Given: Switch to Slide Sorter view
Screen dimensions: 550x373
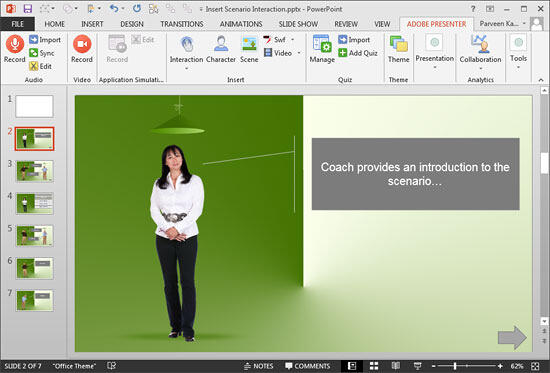Looking at the screenshot, I should click(x=374, y=366).
